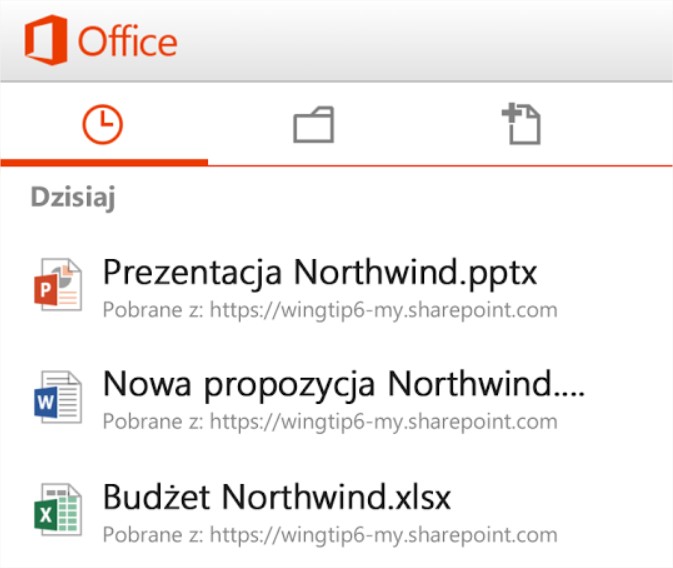Switch to the Recent documents clock tab
This screenshot has width=673, height=568.
pos(102,125)
